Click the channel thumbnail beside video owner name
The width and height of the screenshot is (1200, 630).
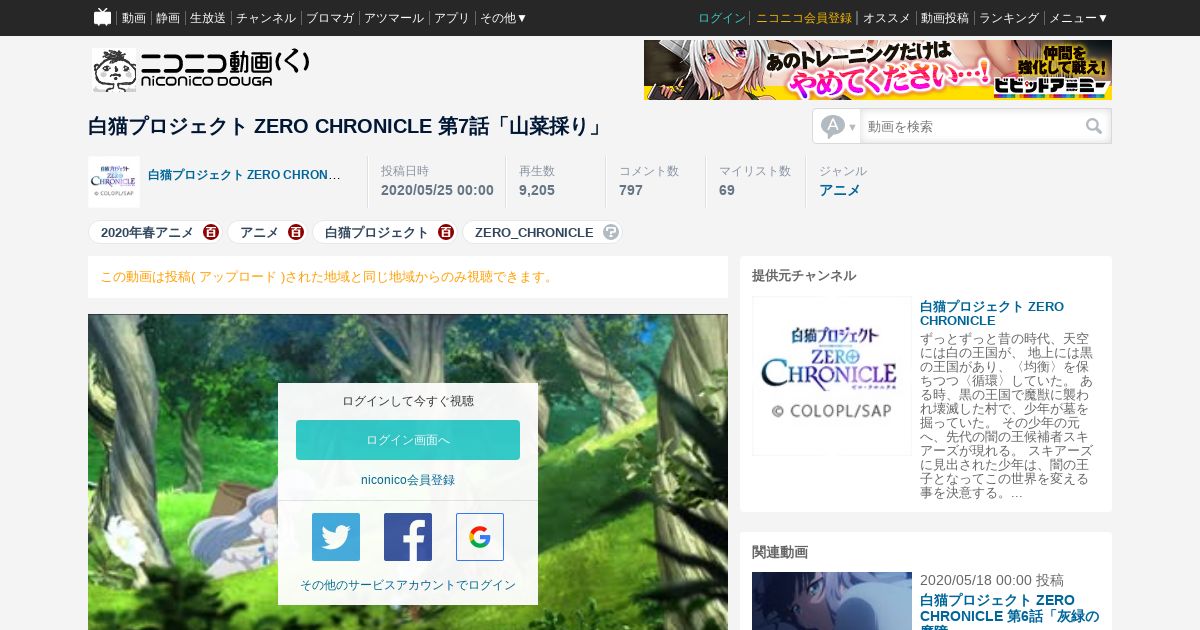pos(114,182)
